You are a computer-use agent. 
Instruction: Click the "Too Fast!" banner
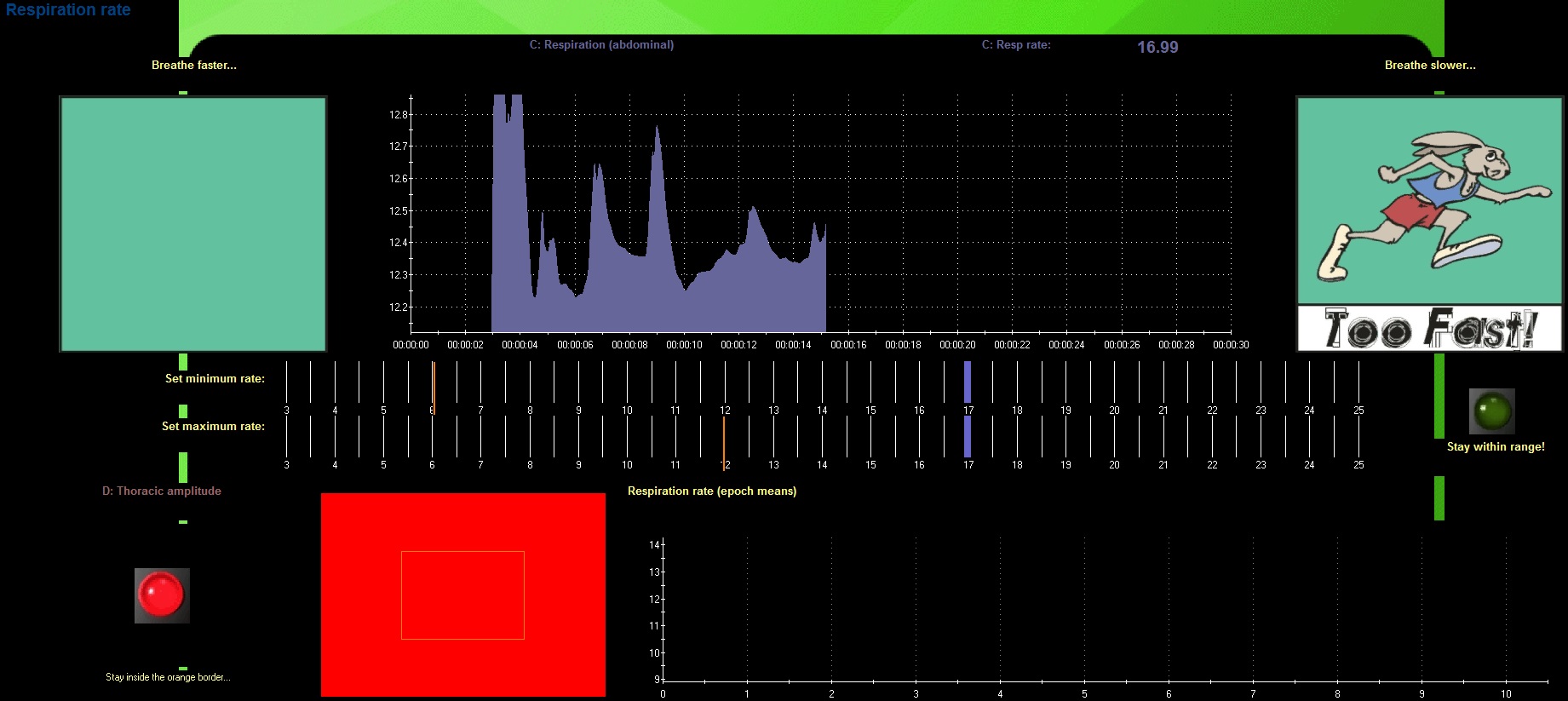(x=1429, y=329)
